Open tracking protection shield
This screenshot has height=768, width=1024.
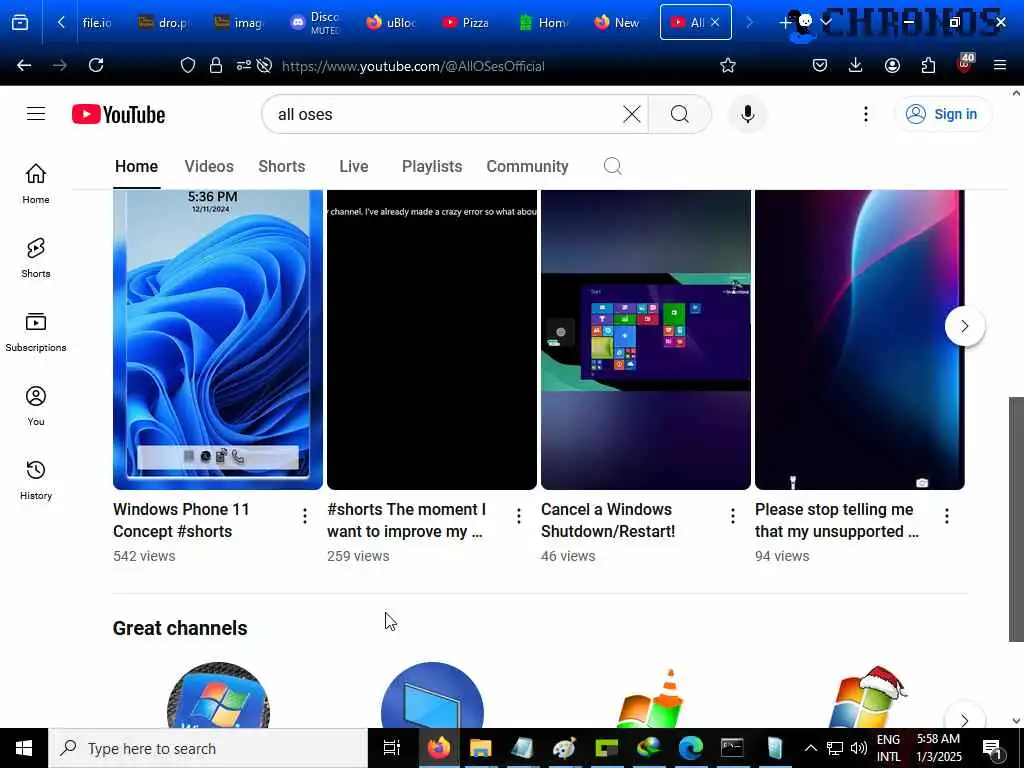coord(188,65)
